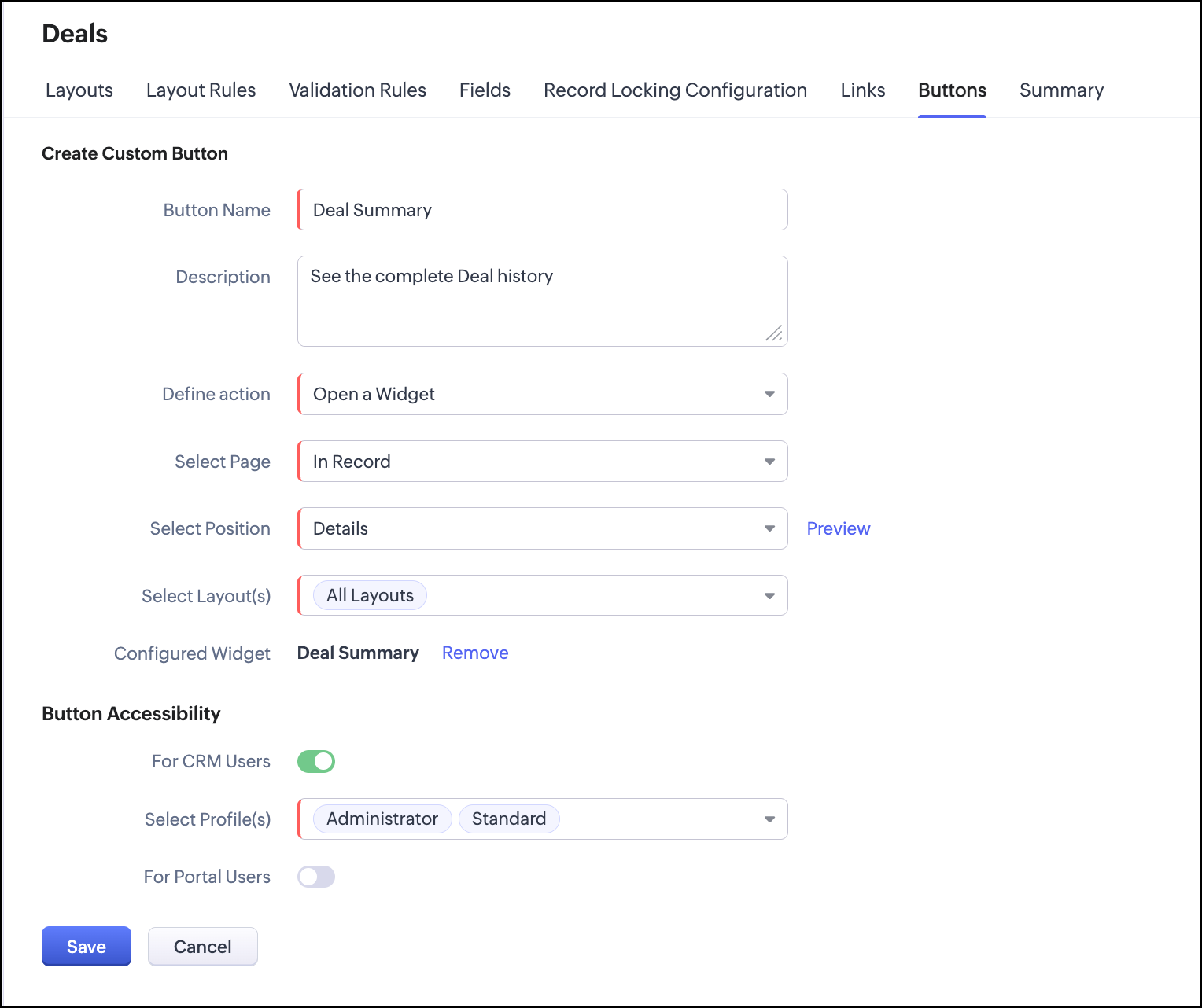Switch to Layout Rules tab
1202x1008 pixels.
tap(201, 90)
